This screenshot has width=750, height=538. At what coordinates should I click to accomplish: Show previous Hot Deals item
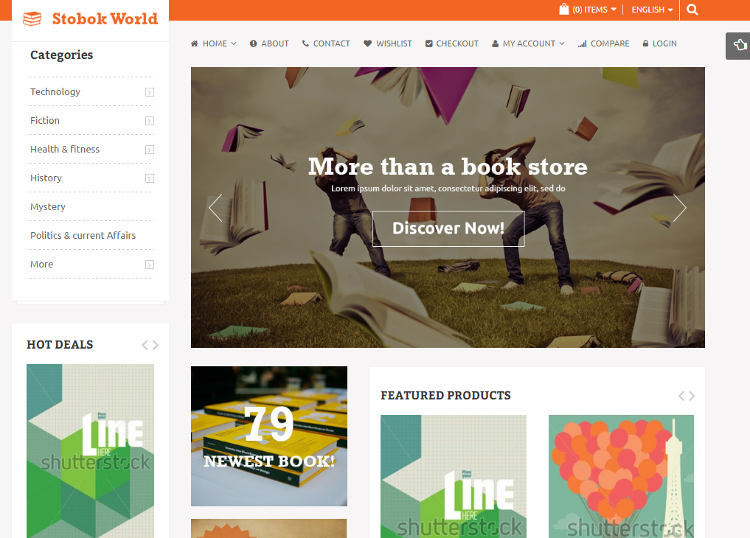[x=145, y=345]
